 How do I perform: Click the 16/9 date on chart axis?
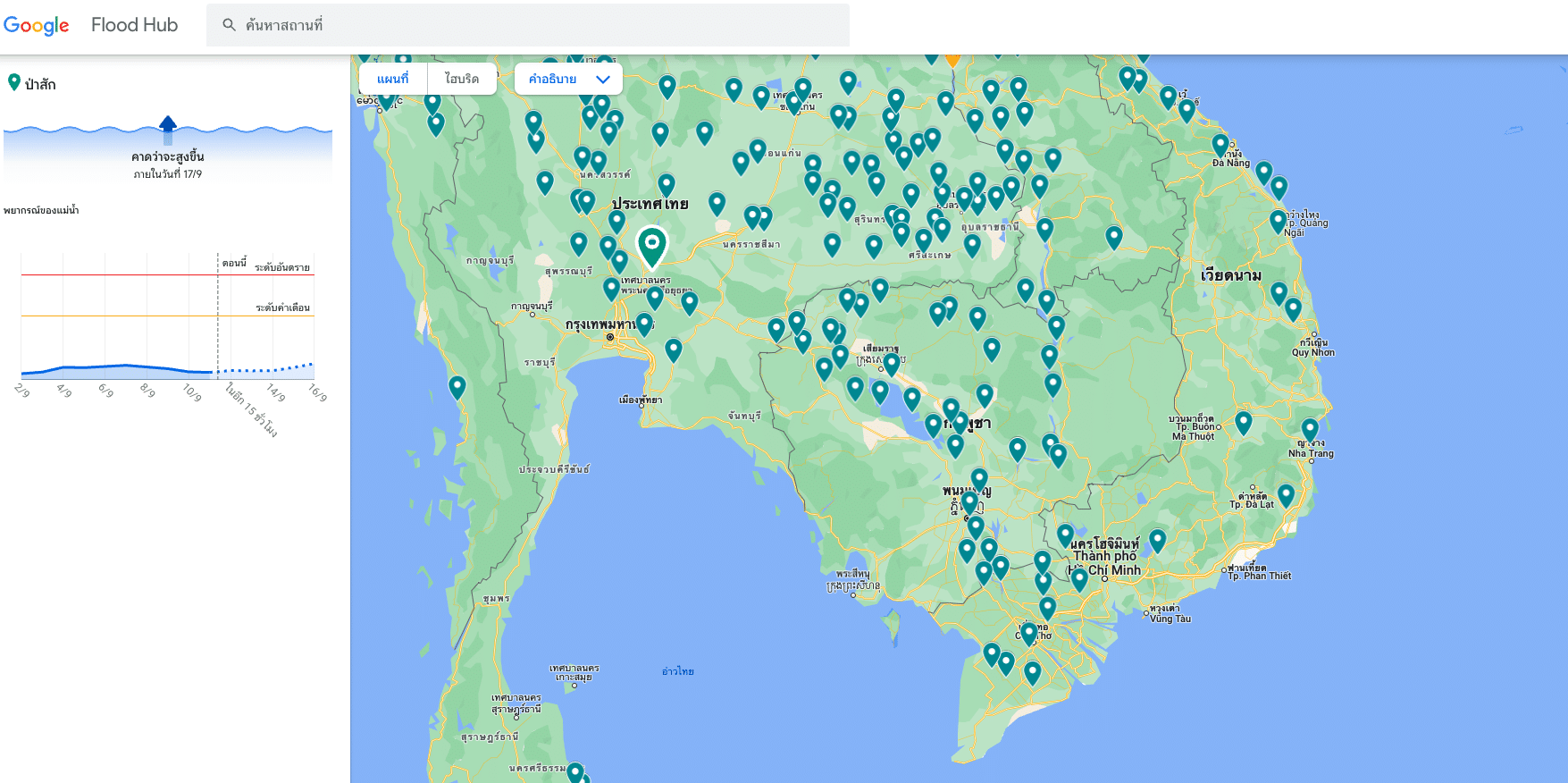click(318, 391)
